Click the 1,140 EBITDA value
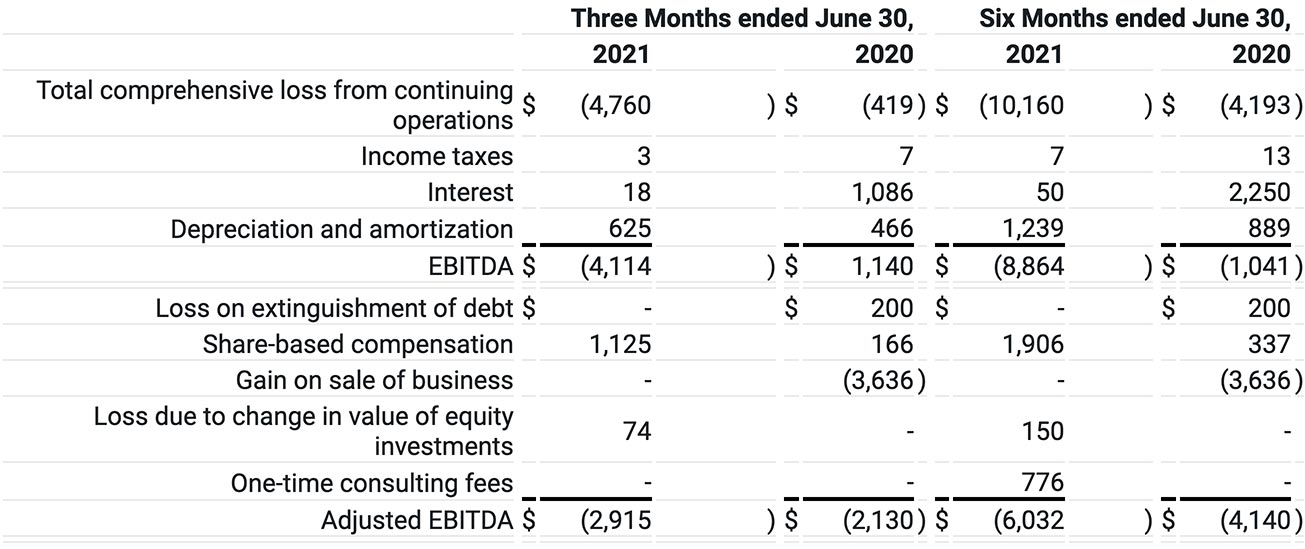 click(878, 266)
